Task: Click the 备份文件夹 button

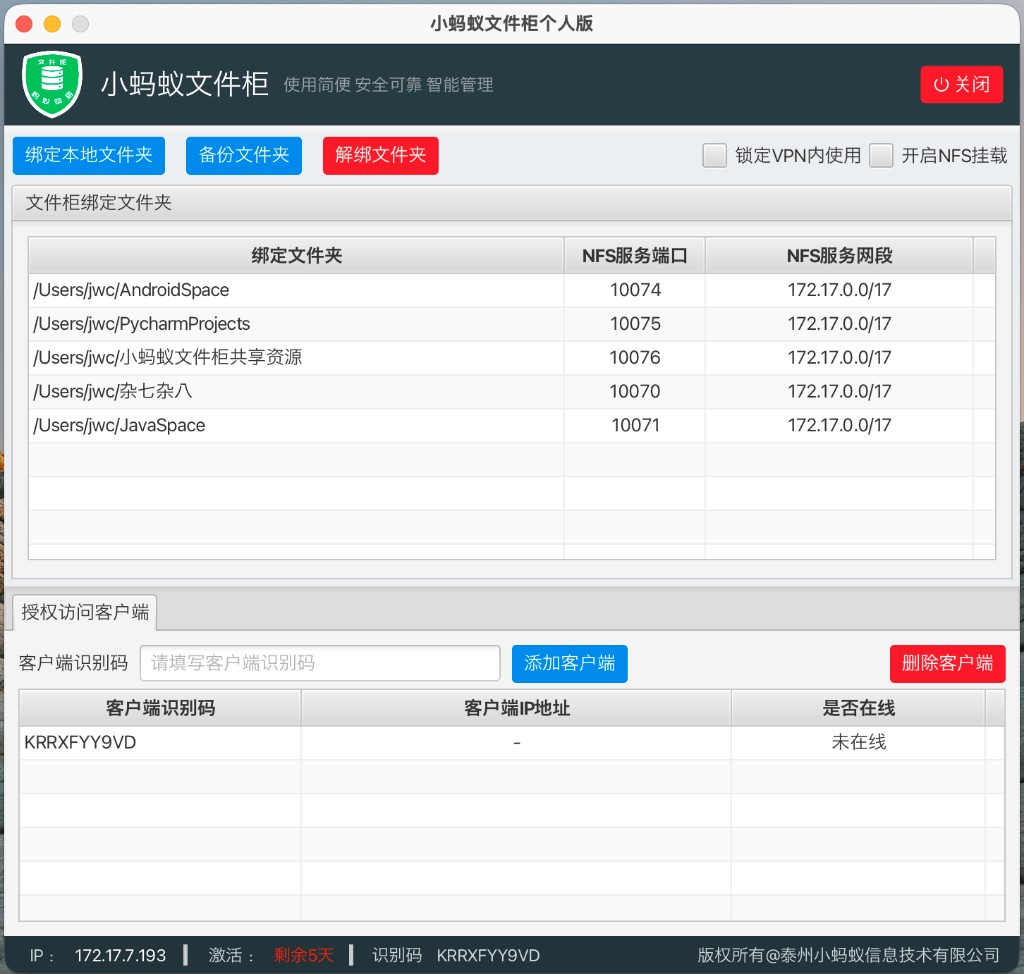Action: [x=244, y=155]
